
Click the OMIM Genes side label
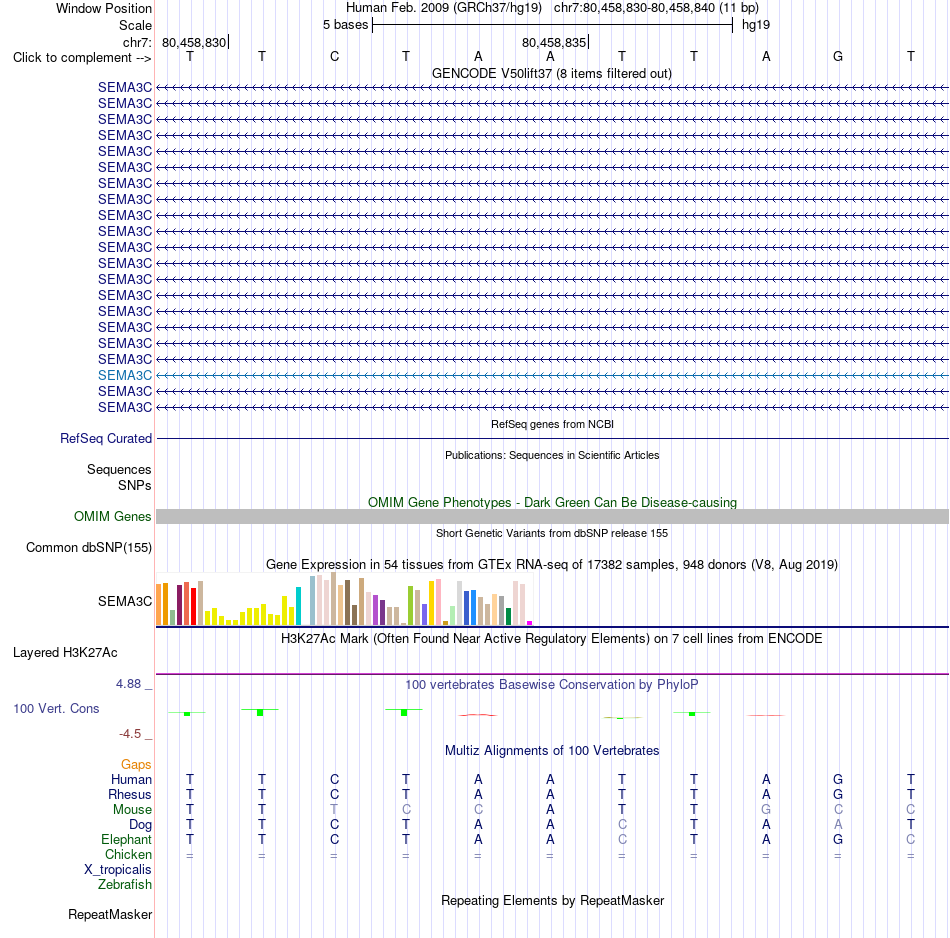pyautogui.click(x=112, y=516)
